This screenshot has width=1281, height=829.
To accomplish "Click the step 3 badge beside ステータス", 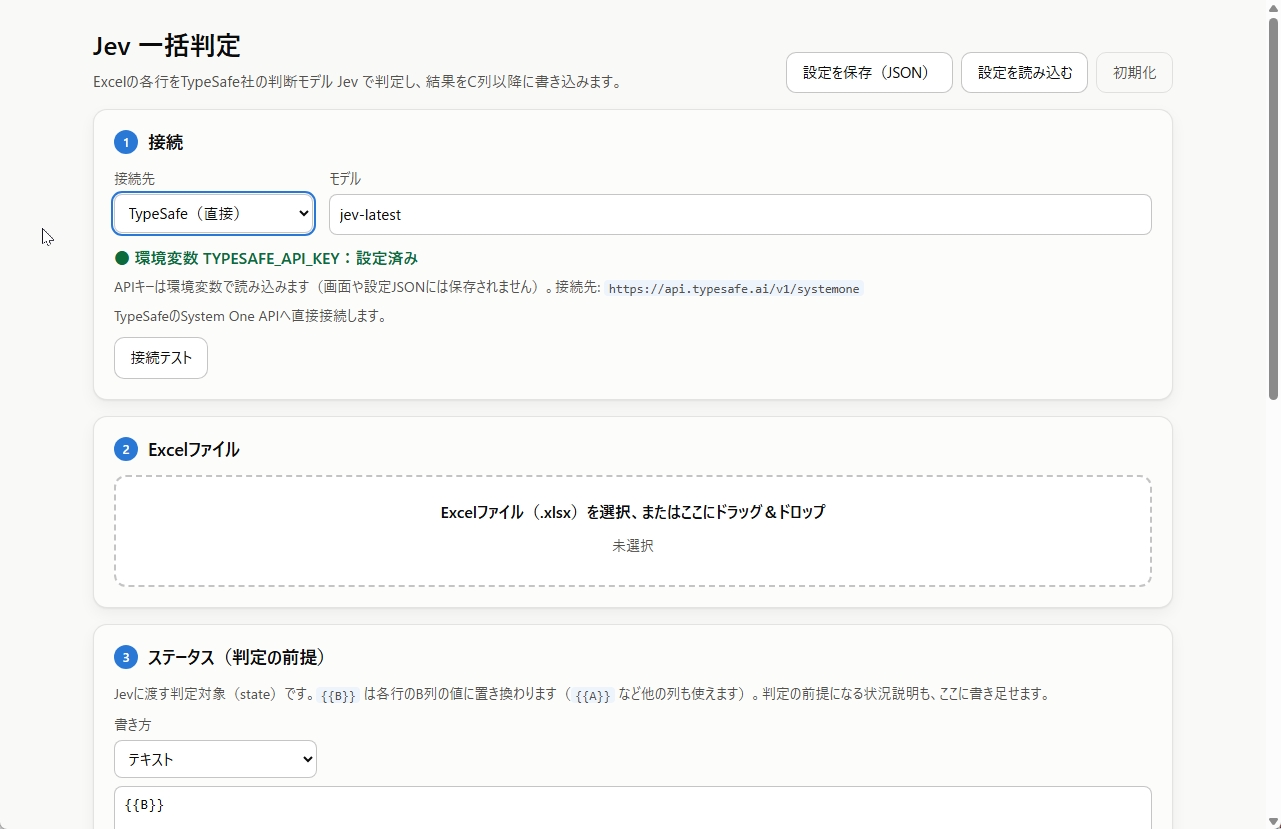I will [126, 657].
